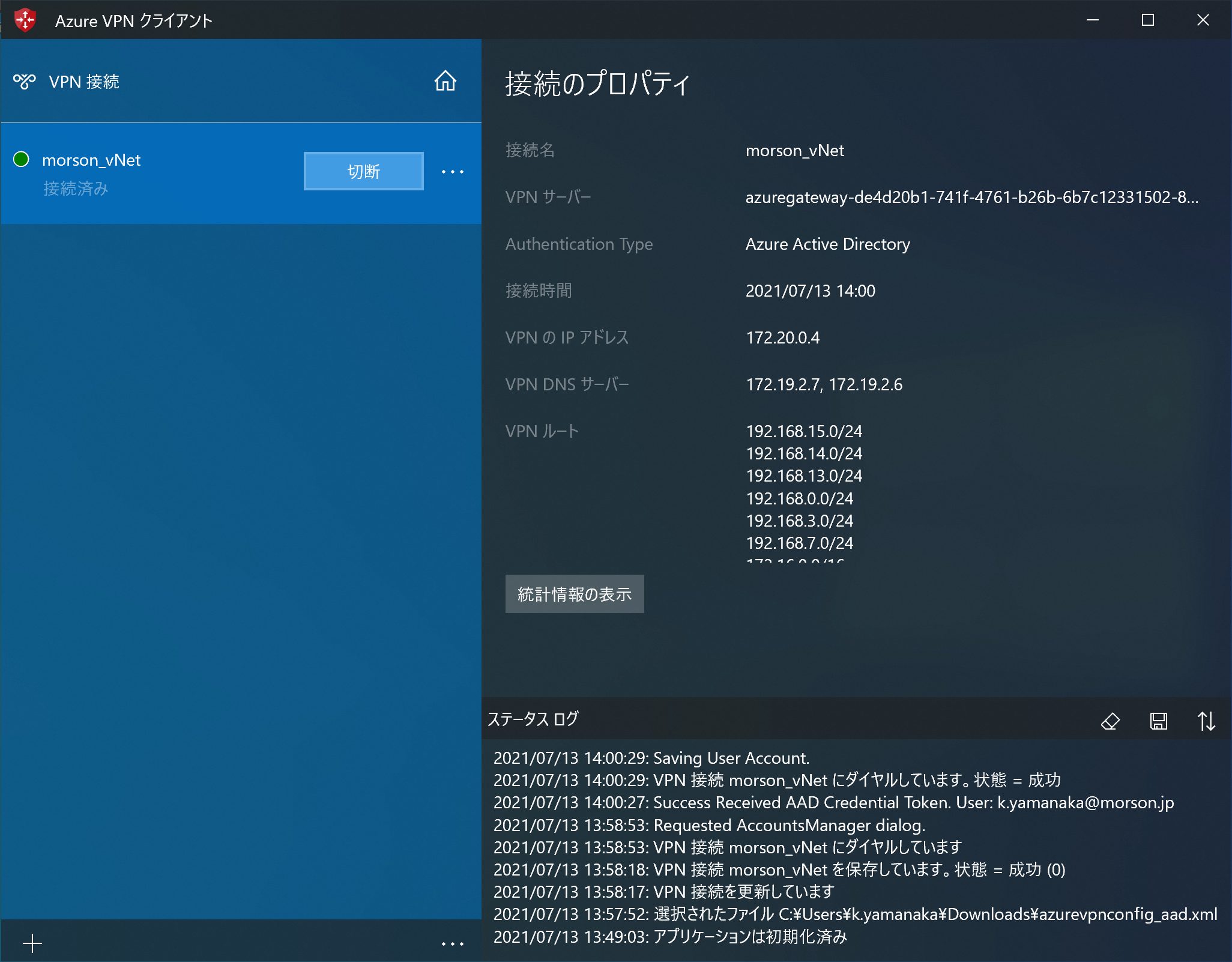Save the status log using disk icon
1232x962 pixels.
1158,721
